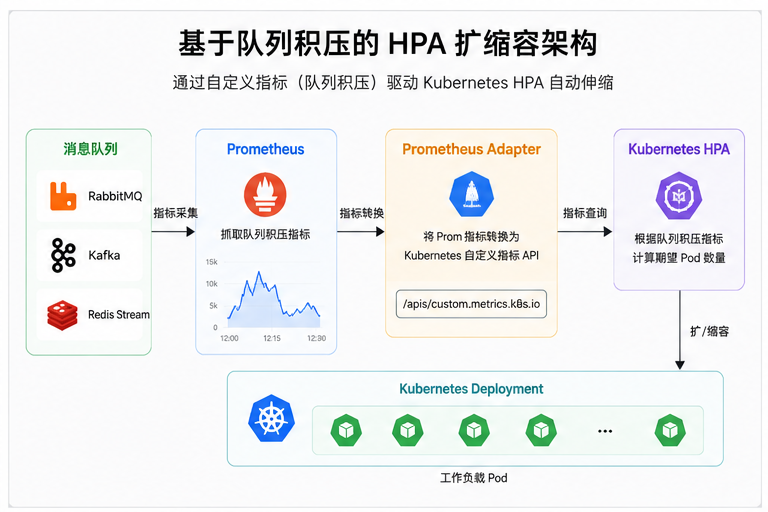The image size is (768, 512).
Task: Click the RabbitMQ label text
Action: pyautogui.click(x=115, y=196)
